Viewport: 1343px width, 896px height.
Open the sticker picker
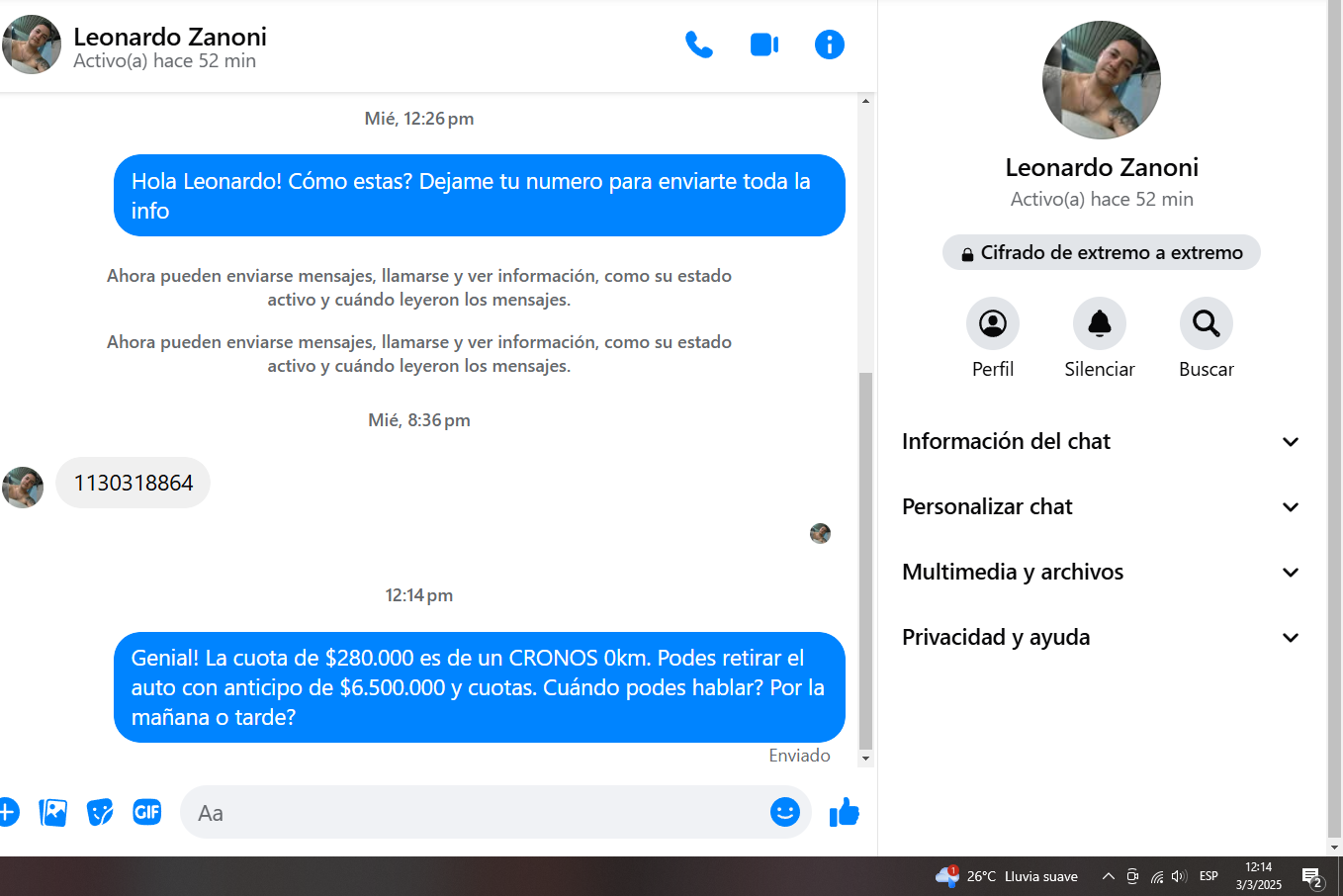100,812
